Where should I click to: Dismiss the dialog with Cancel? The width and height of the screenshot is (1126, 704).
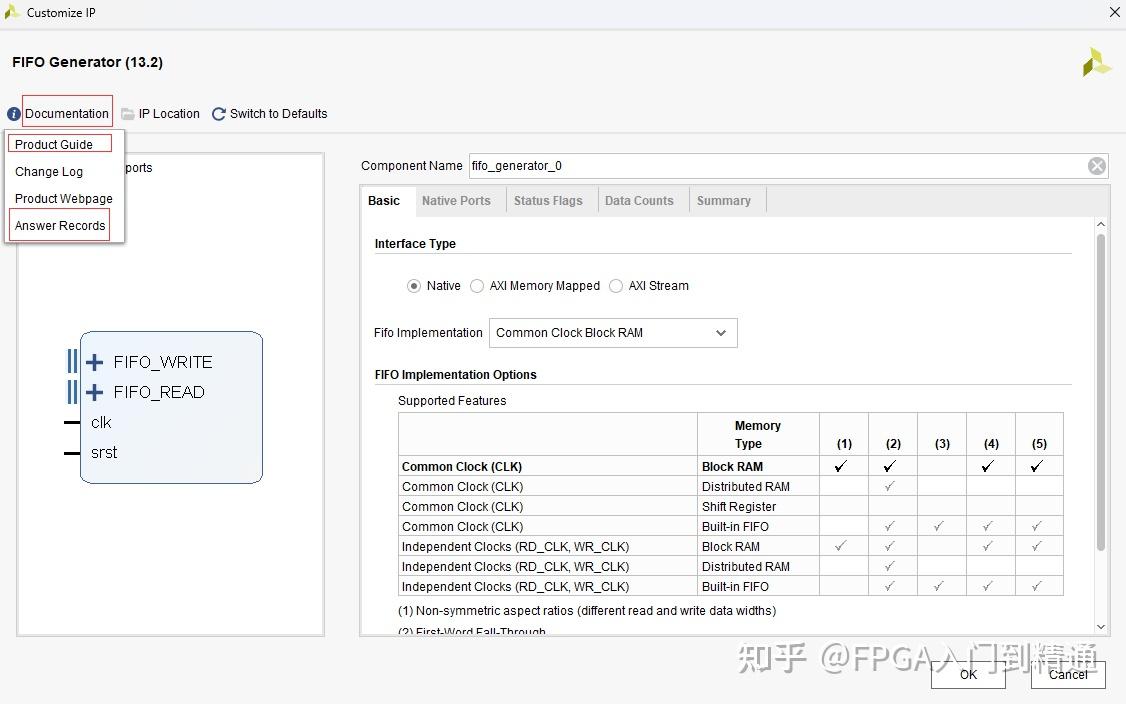1067,675
